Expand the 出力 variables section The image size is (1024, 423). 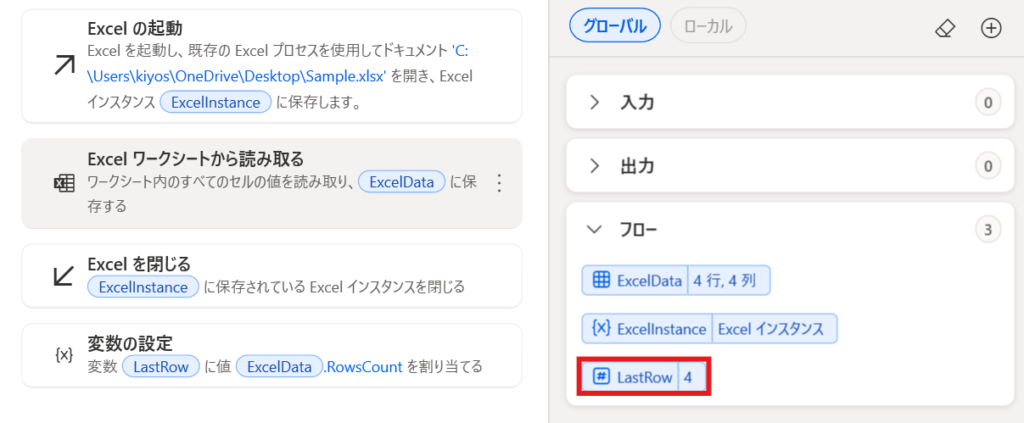pyautogui.click(x=785, y=166)
